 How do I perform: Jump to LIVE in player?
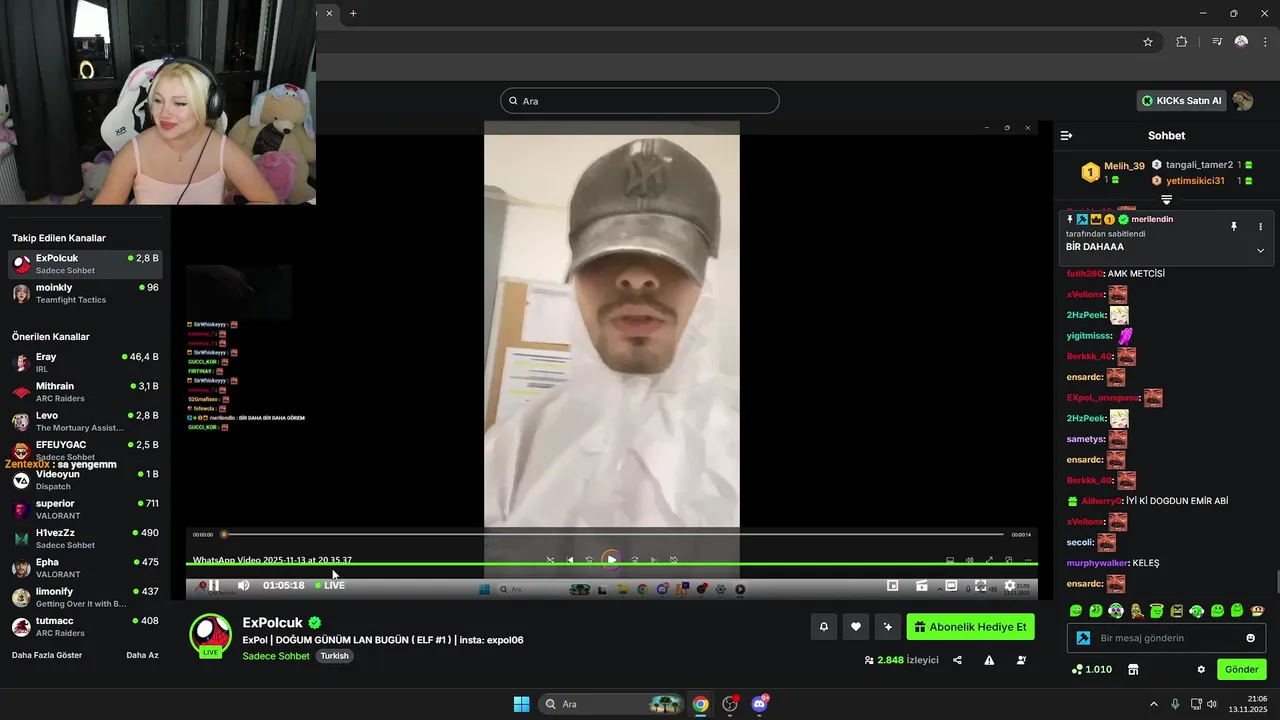[330, 585]
